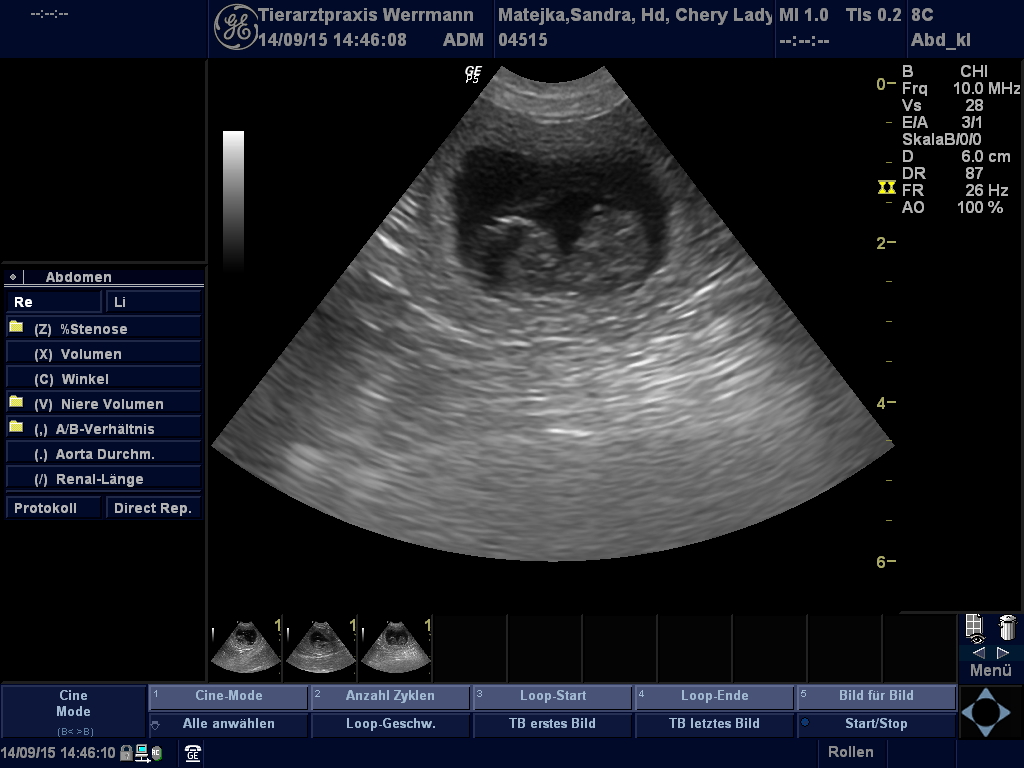1024x768 pixels.
Task: Click the network computer status icon
Action: [142, 753]
